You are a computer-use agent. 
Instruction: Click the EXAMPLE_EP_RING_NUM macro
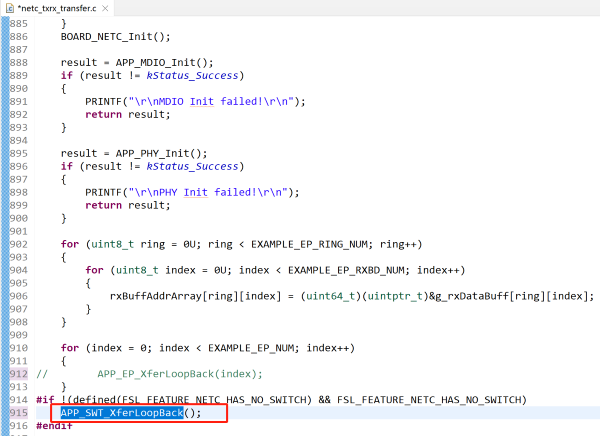coord(307,244)
